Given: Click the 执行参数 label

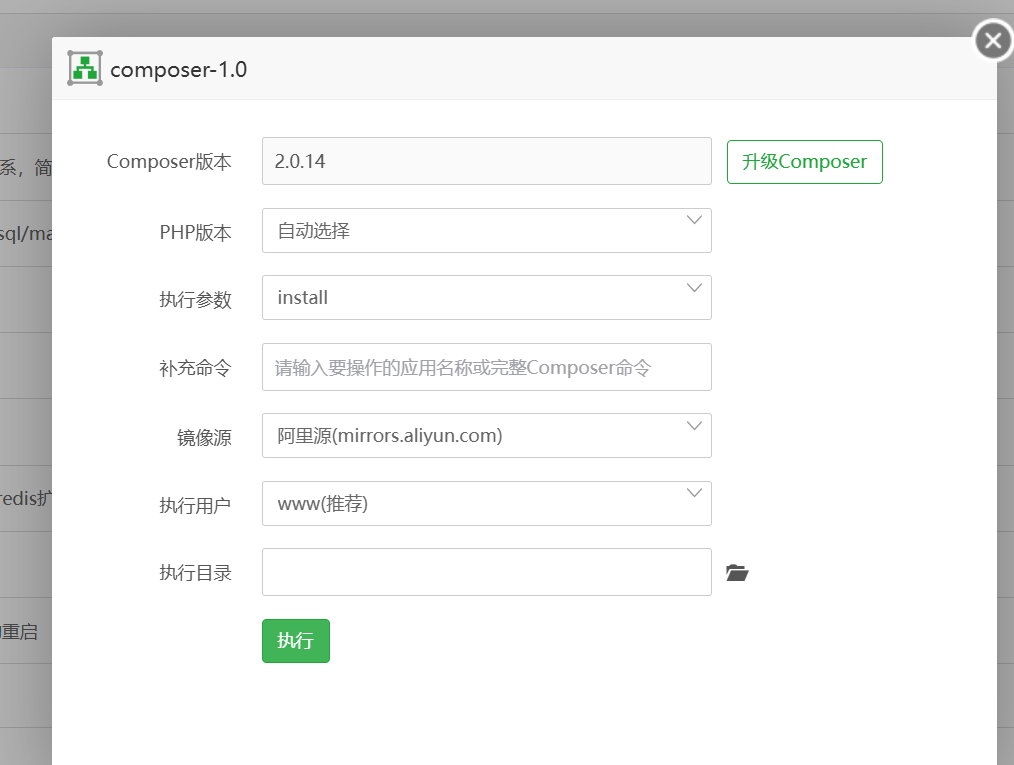Looking at the screenshot, I should coord(195,299).
